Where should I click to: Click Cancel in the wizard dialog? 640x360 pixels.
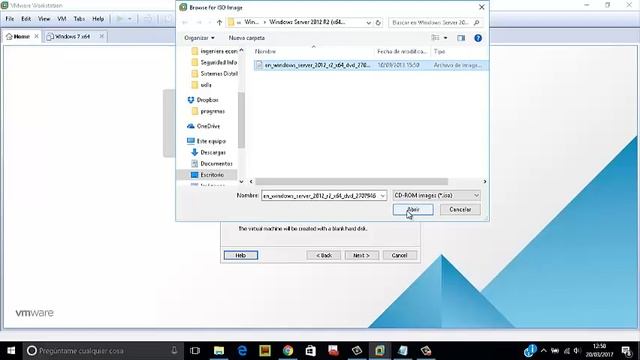400,256
